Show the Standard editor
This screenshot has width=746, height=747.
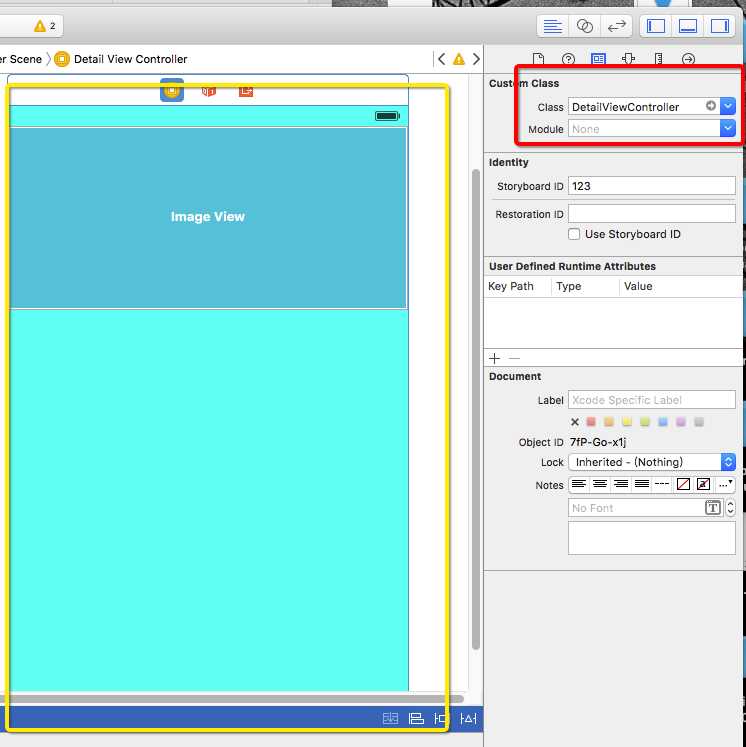pos(553,26)
